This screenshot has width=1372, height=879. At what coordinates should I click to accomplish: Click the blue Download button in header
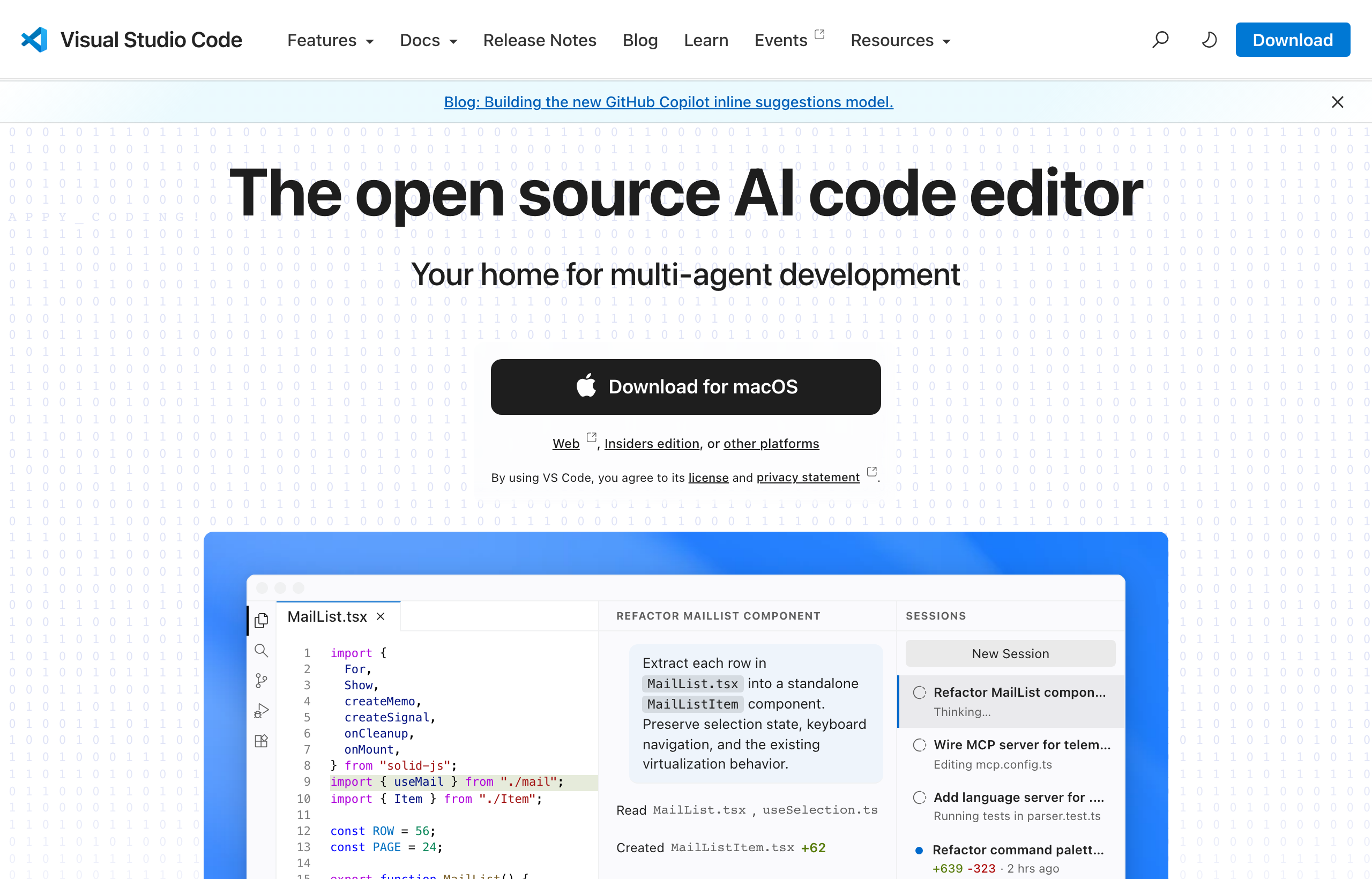(x=1293, y=40)
